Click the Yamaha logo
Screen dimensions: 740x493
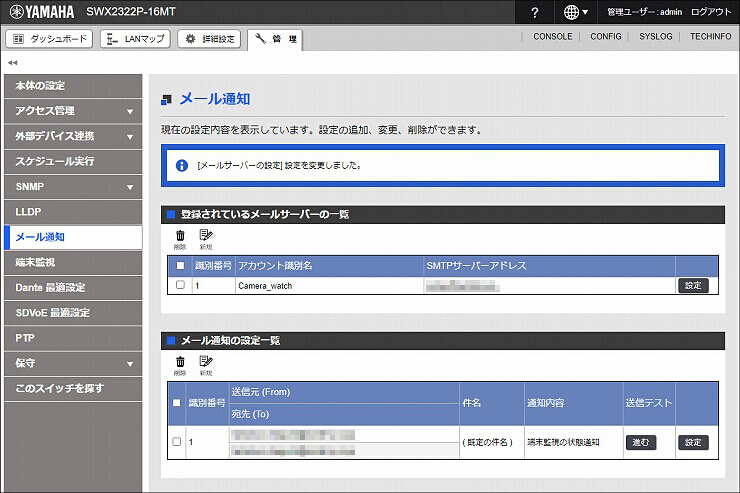click(42, 12)
